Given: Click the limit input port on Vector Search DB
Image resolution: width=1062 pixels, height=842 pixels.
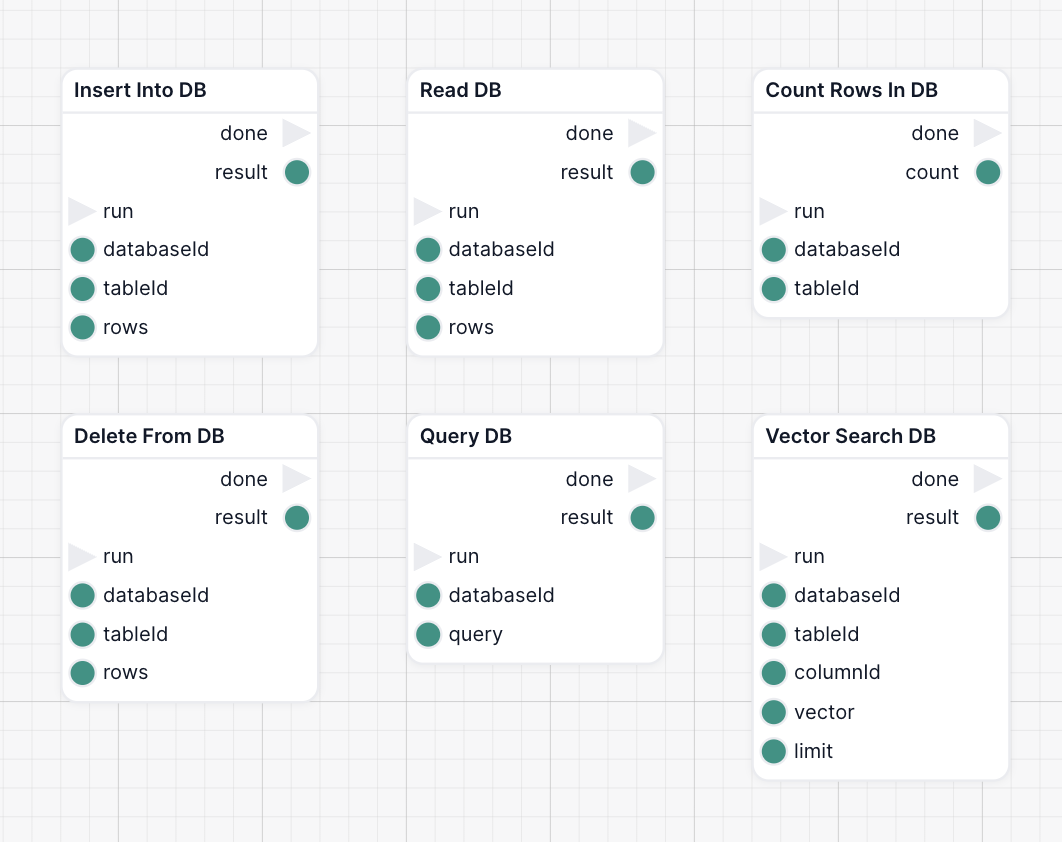Looking at the screenshot, I should tap(774, 751).
